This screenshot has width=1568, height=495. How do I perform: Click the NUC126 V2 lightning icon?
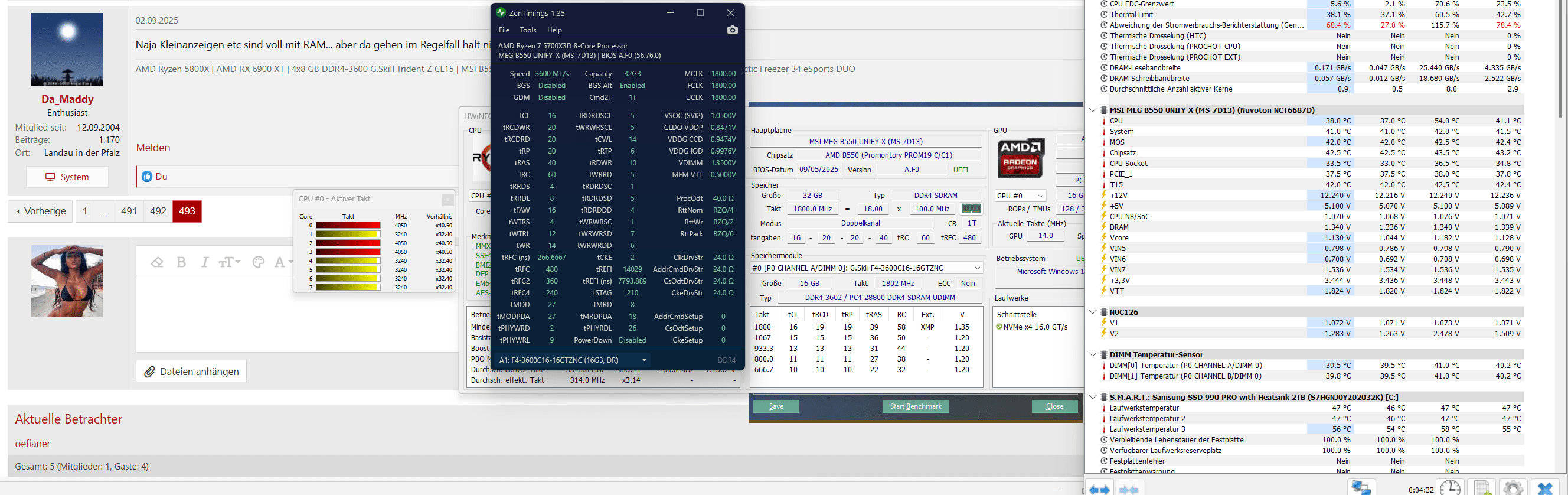(1103, 334)
